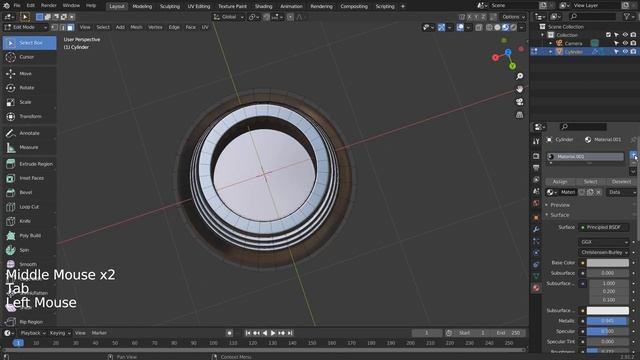Screen dimensions: 640x360
Task: Click Principled BSDF surface button
Action: (603, 227)
